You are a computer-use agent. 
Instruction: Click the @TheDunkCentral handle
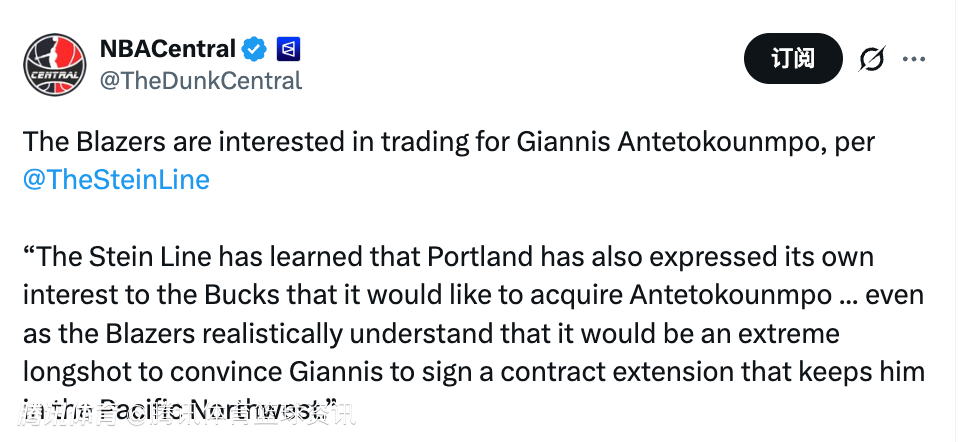tap(200, 81)
